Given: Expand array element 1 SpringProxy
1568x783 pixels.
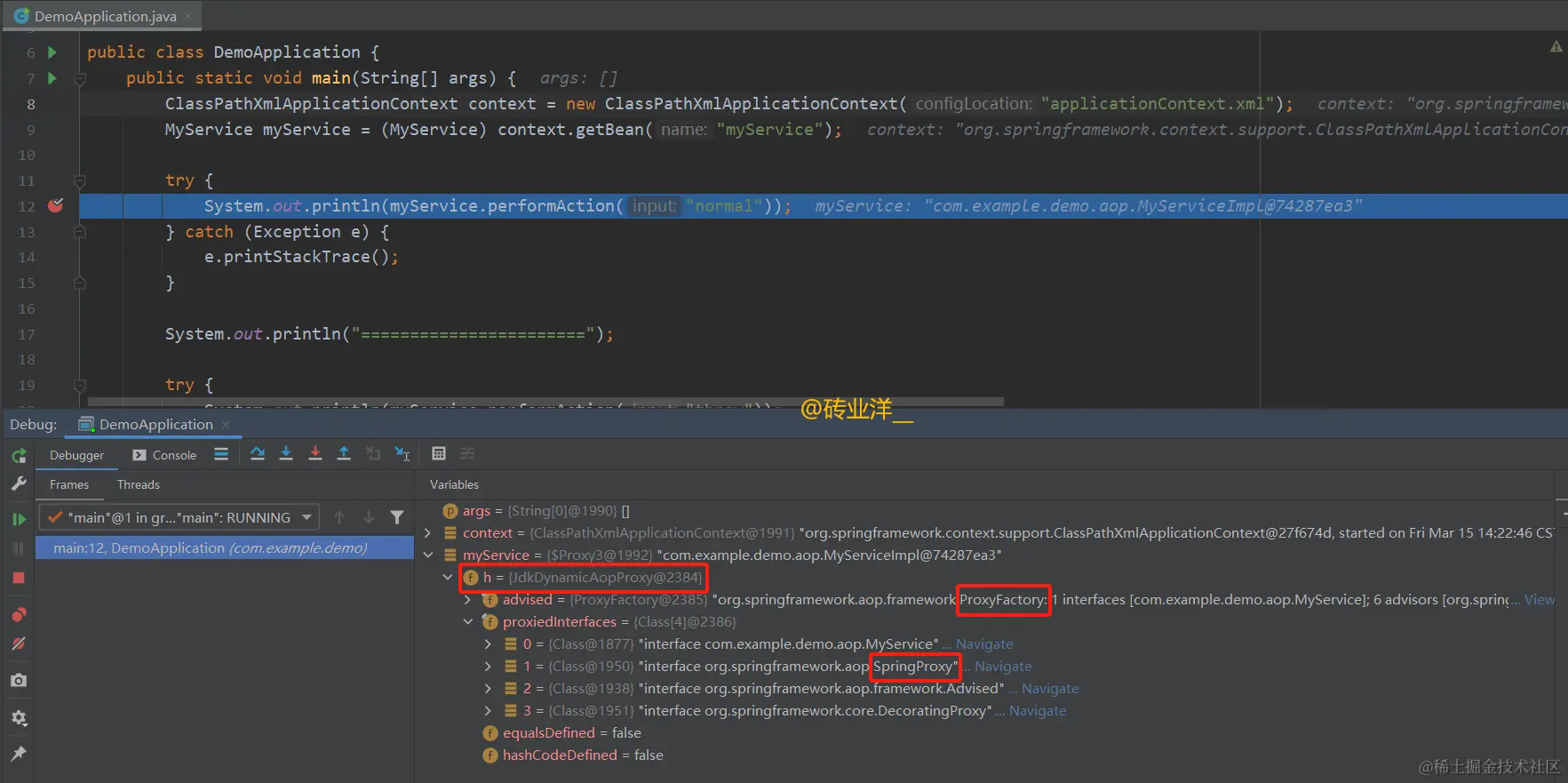Looking at the screenshot, I should coord(488,667).
